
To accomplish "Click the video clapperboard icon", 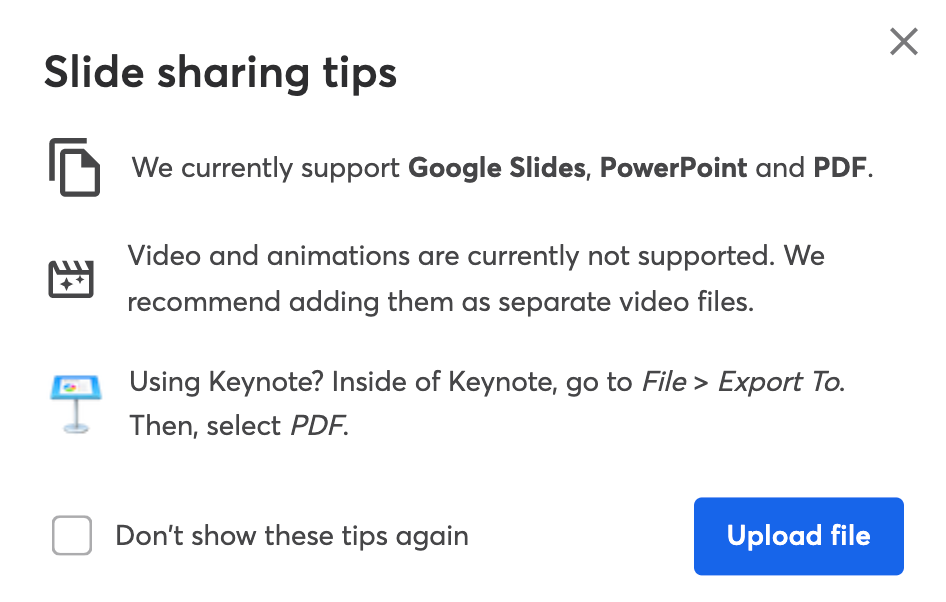I will pyautogui.click(x=71, y=279).
